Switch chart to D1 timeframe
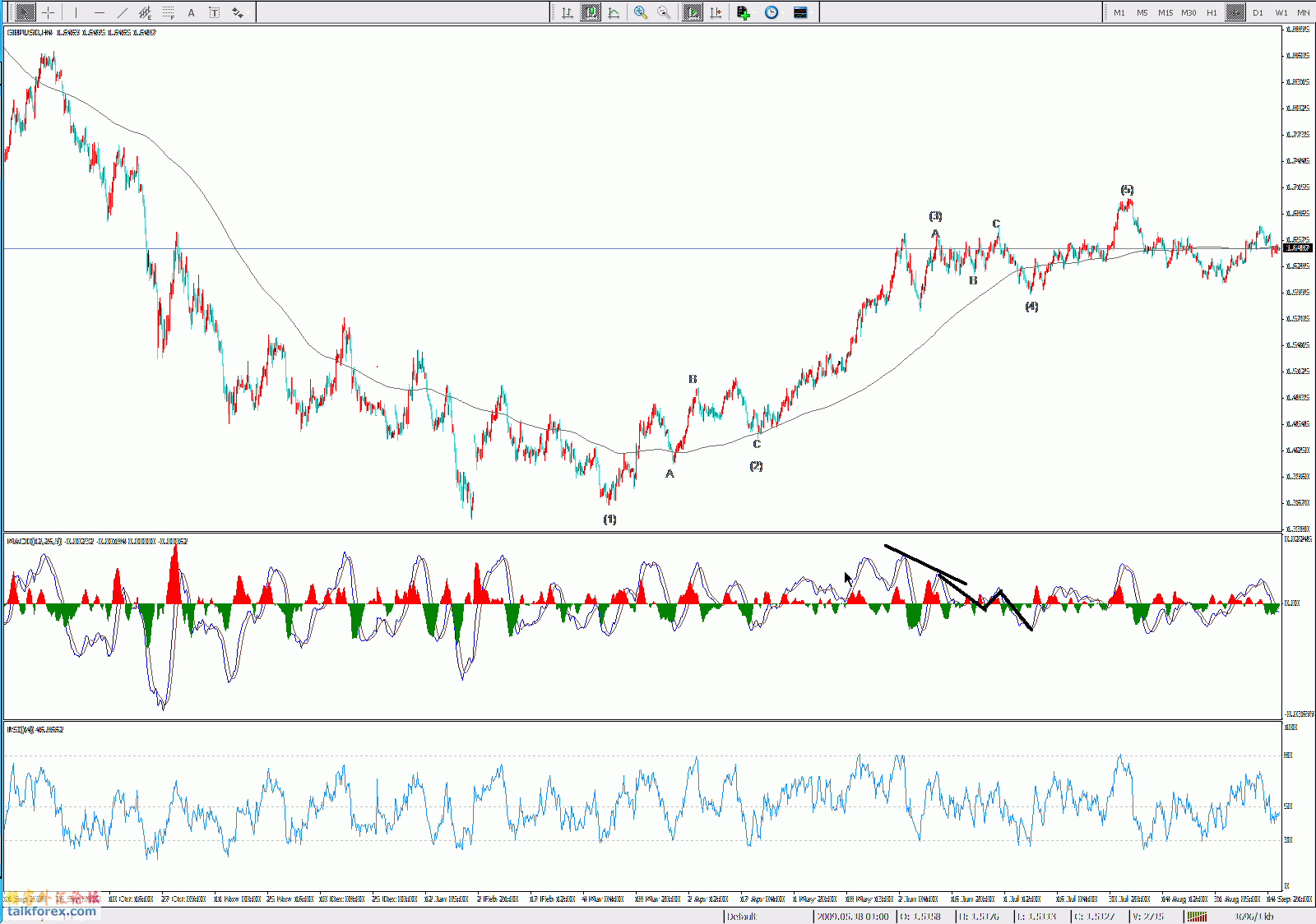 coord(1258,12)
